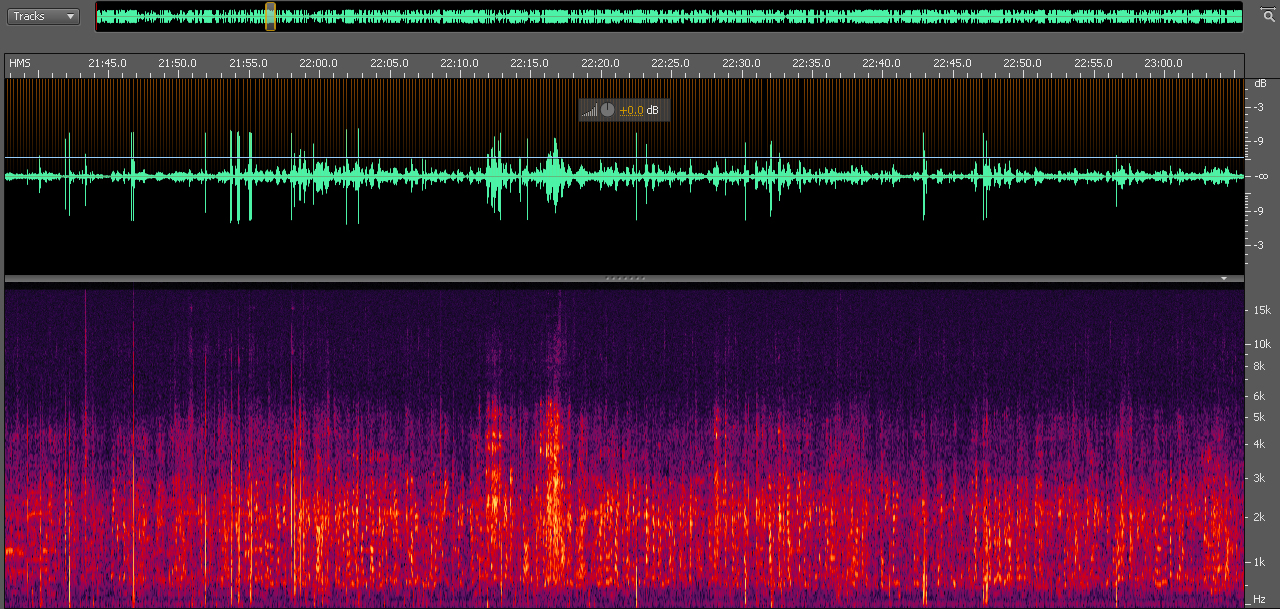Viewport: 1280px width, 609px height.
Task: Click the 22:45.0 mark on timeline ruler
Action: [x=952, y=63]
